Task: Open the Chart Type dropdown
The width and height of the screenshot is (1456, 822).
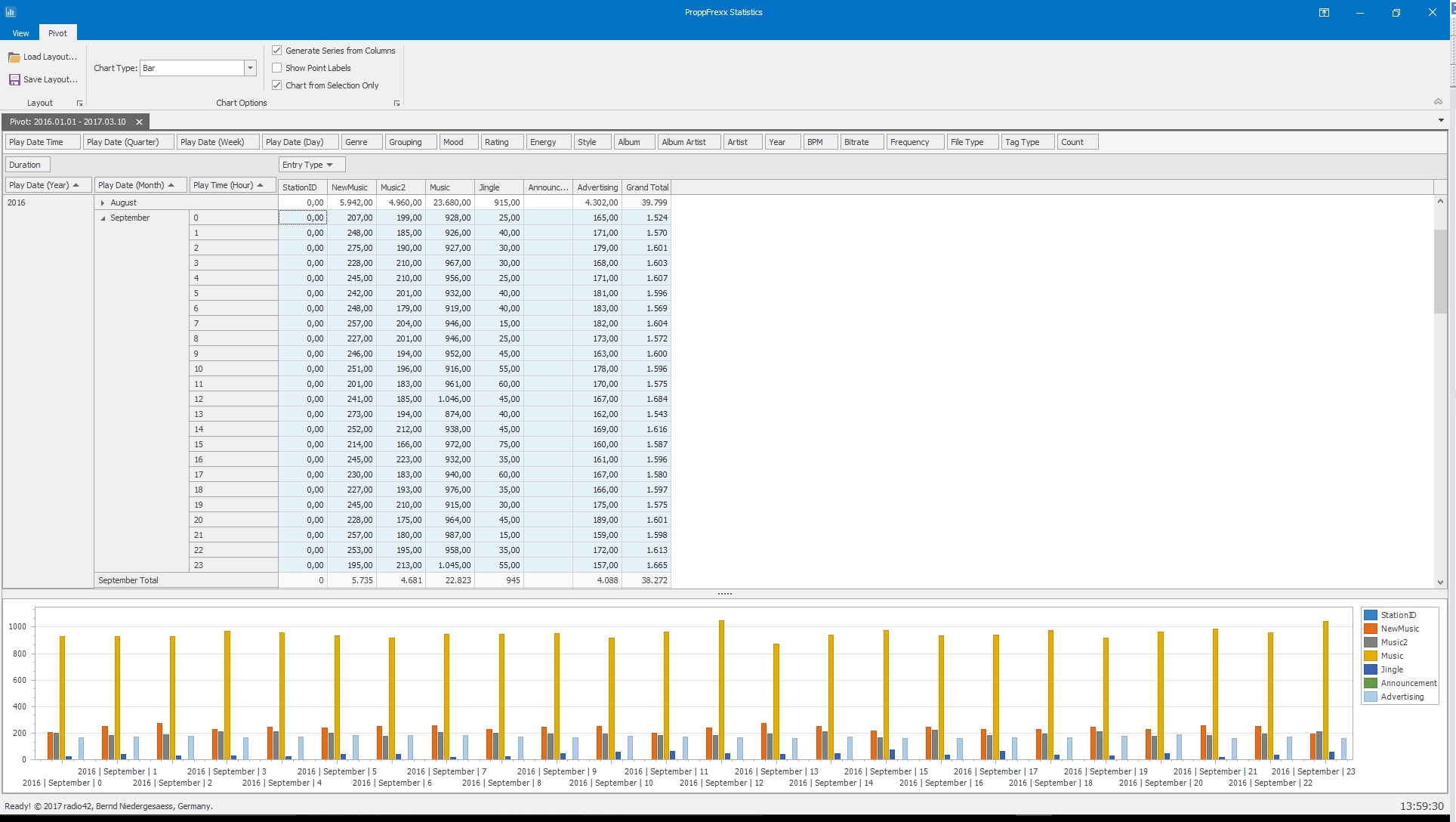Action: click(250, 68)
